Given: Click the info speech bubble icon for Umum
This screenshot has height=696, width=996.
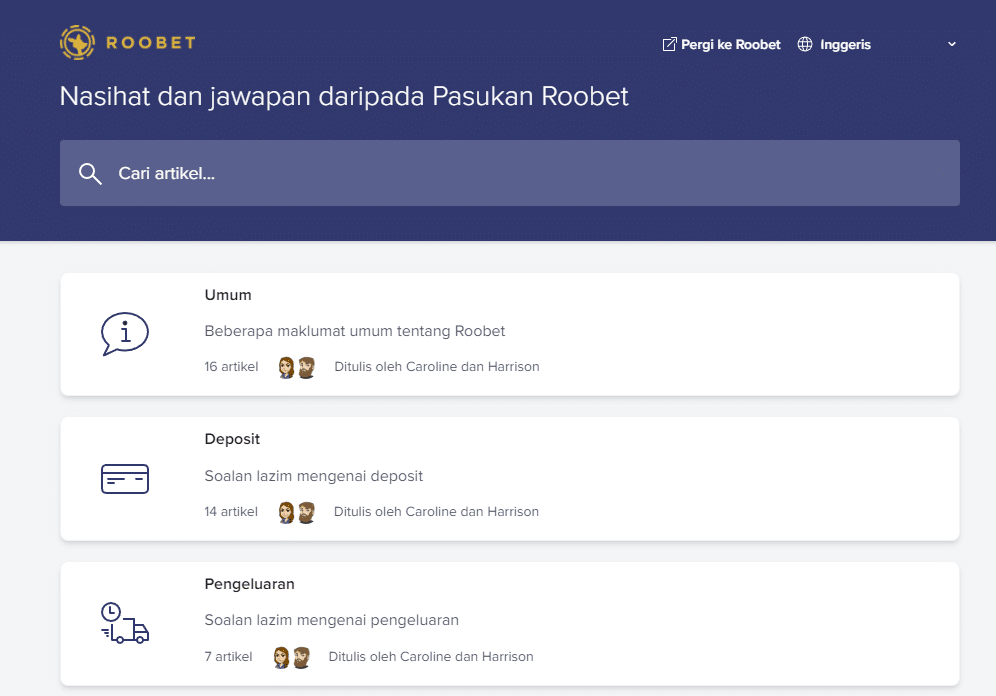Looking at the screenshot, I should coord(125,333).
